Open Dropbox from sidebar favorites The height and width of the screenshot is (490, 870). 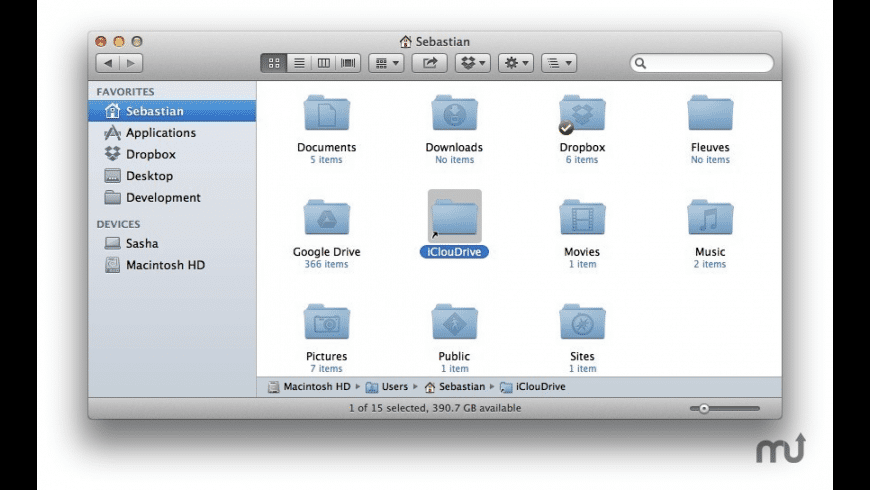point(150,154)
